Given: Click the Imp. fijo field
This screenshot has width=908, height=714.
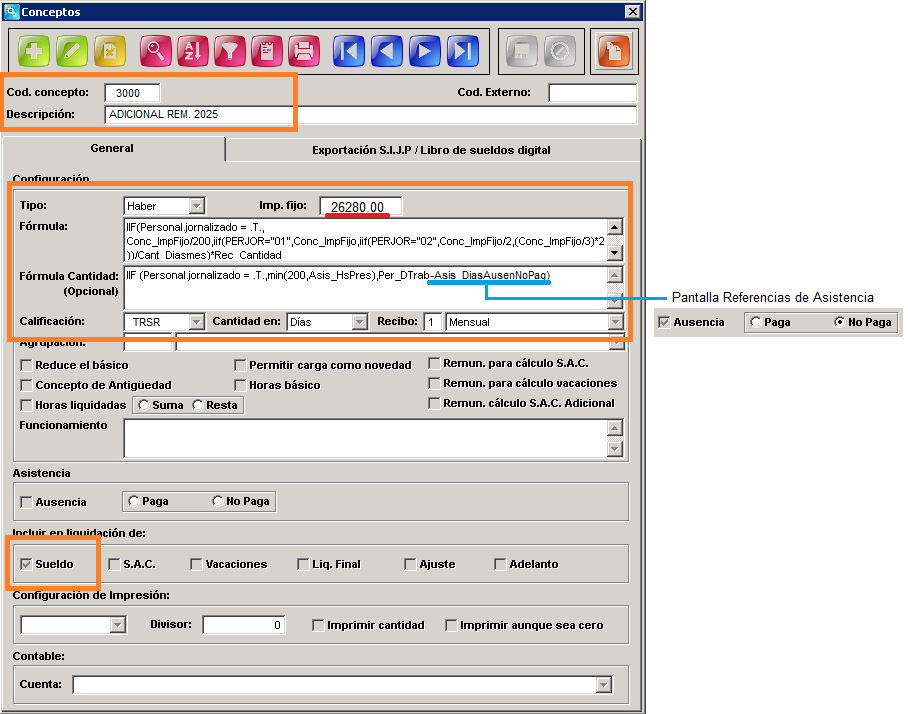Looking at the screenshot, I should click(x=361, y=207).
